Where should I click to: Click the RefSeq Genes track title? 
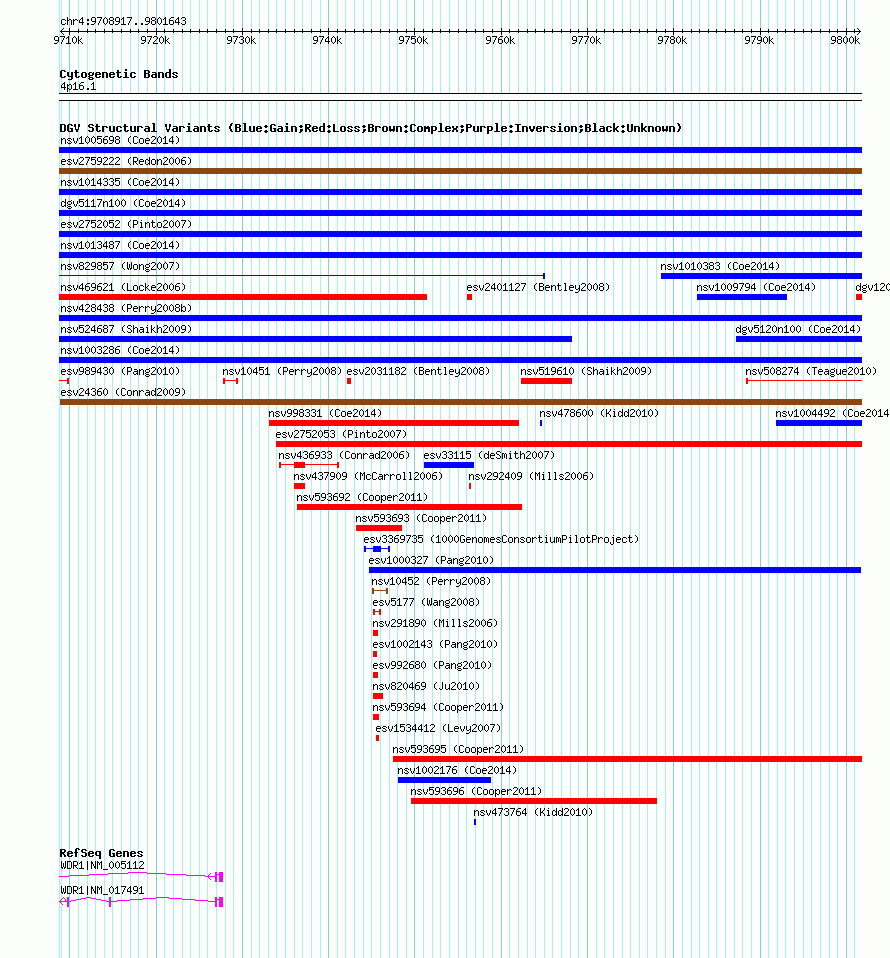[101, 853]
